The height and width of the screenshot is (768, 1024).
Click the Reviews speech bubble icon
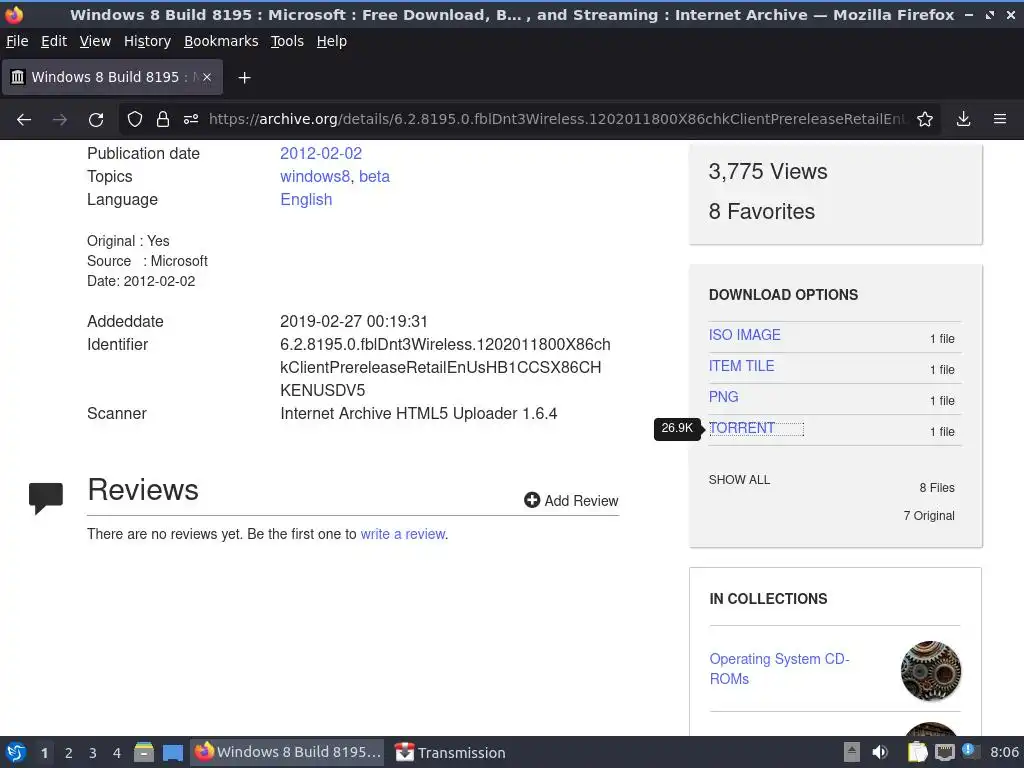coord(46,498)
